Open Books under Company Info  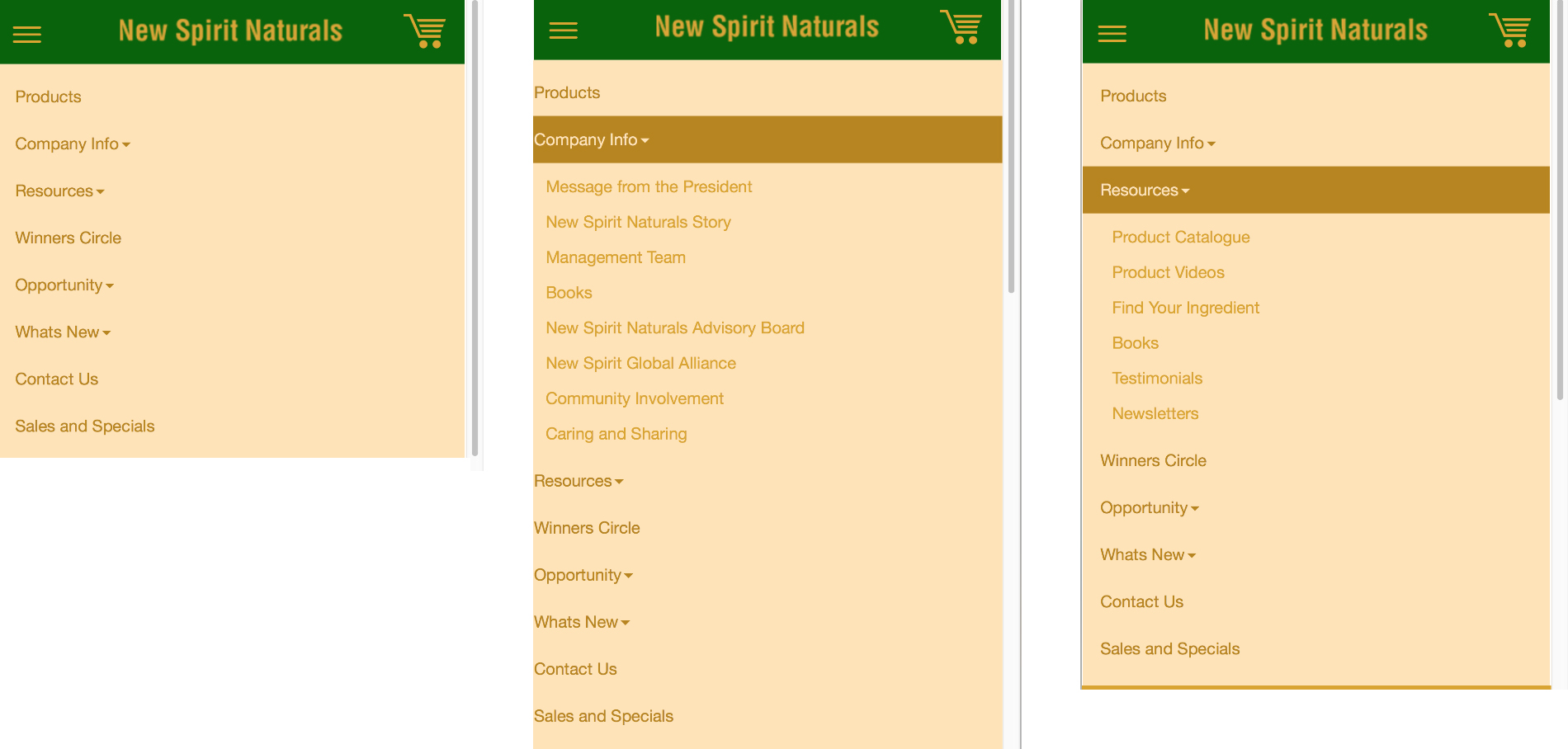(569, 293)
